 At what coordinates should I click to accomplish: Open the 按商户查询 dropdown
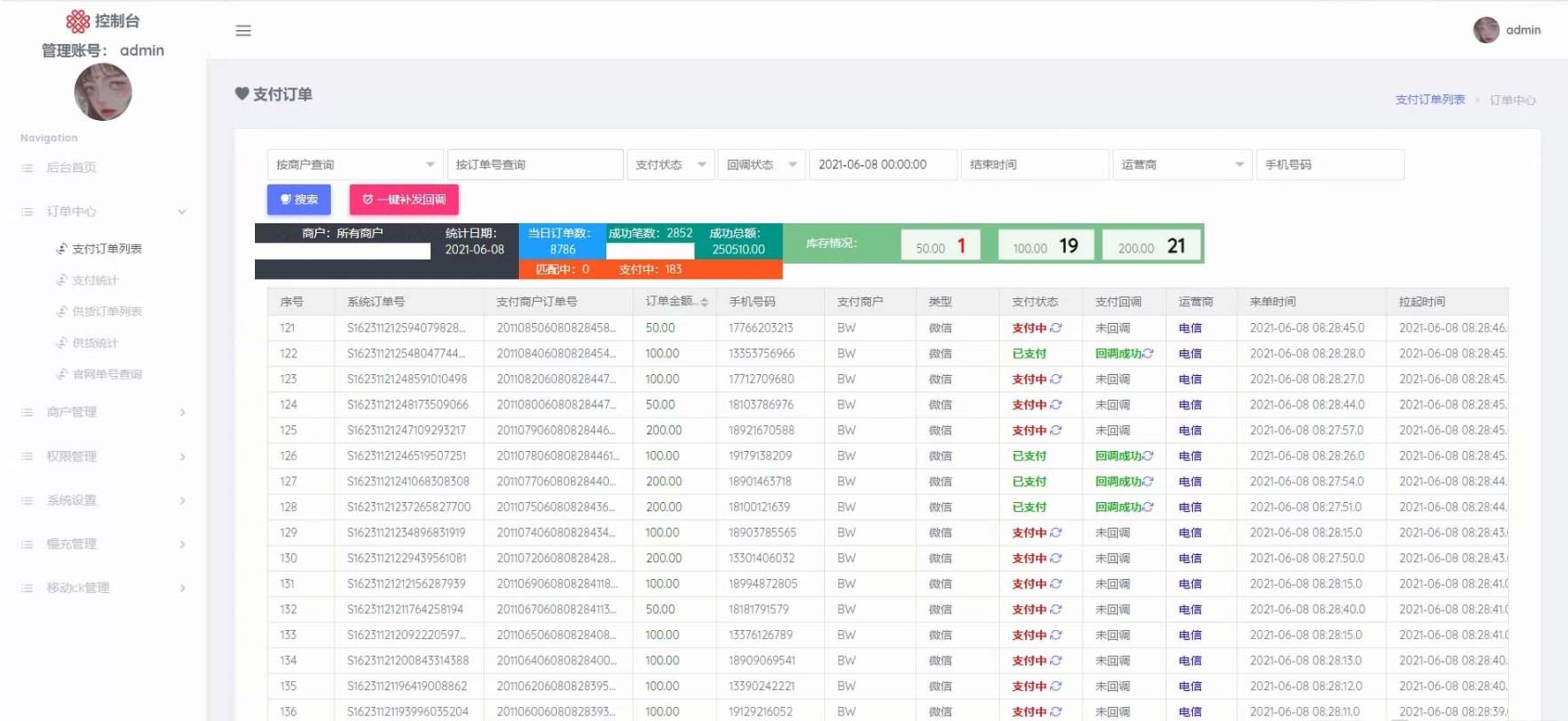click(x=354, y=165)
